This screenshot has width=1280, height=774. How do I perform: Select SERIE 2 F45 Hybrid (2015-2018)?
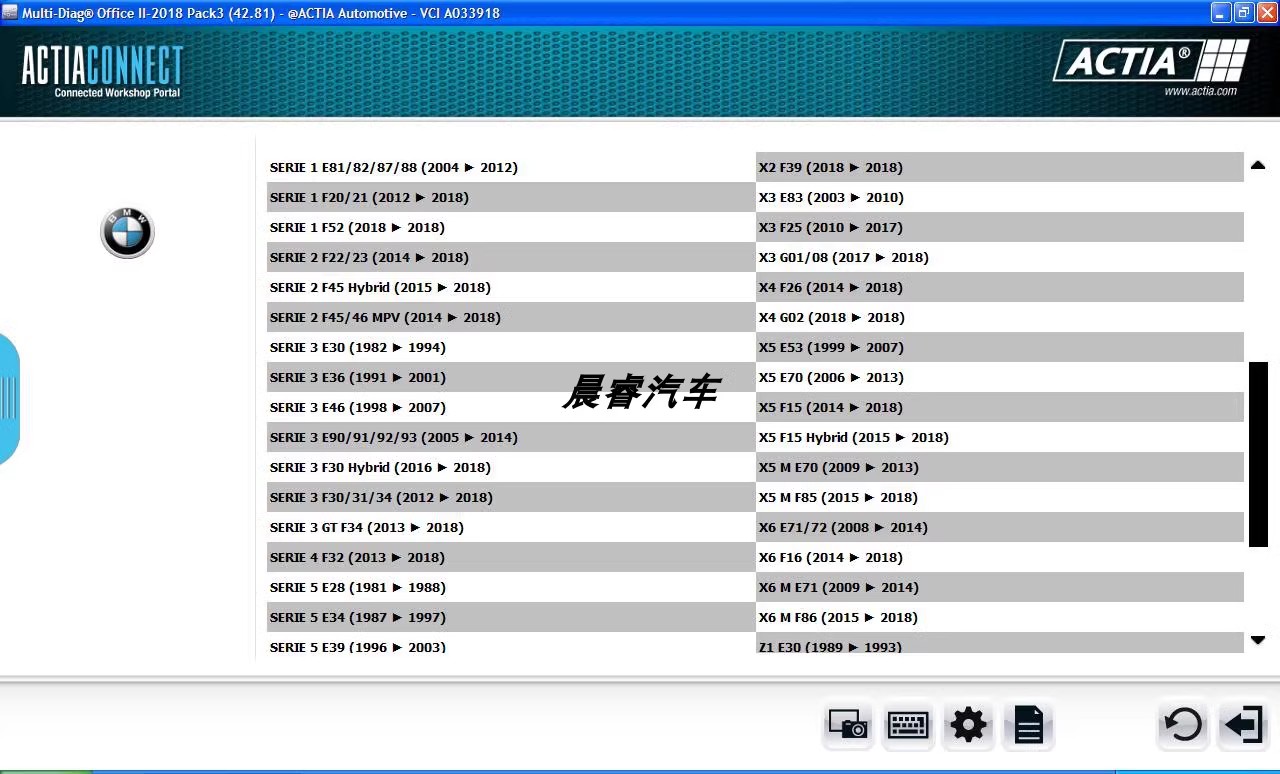(511, 287)
